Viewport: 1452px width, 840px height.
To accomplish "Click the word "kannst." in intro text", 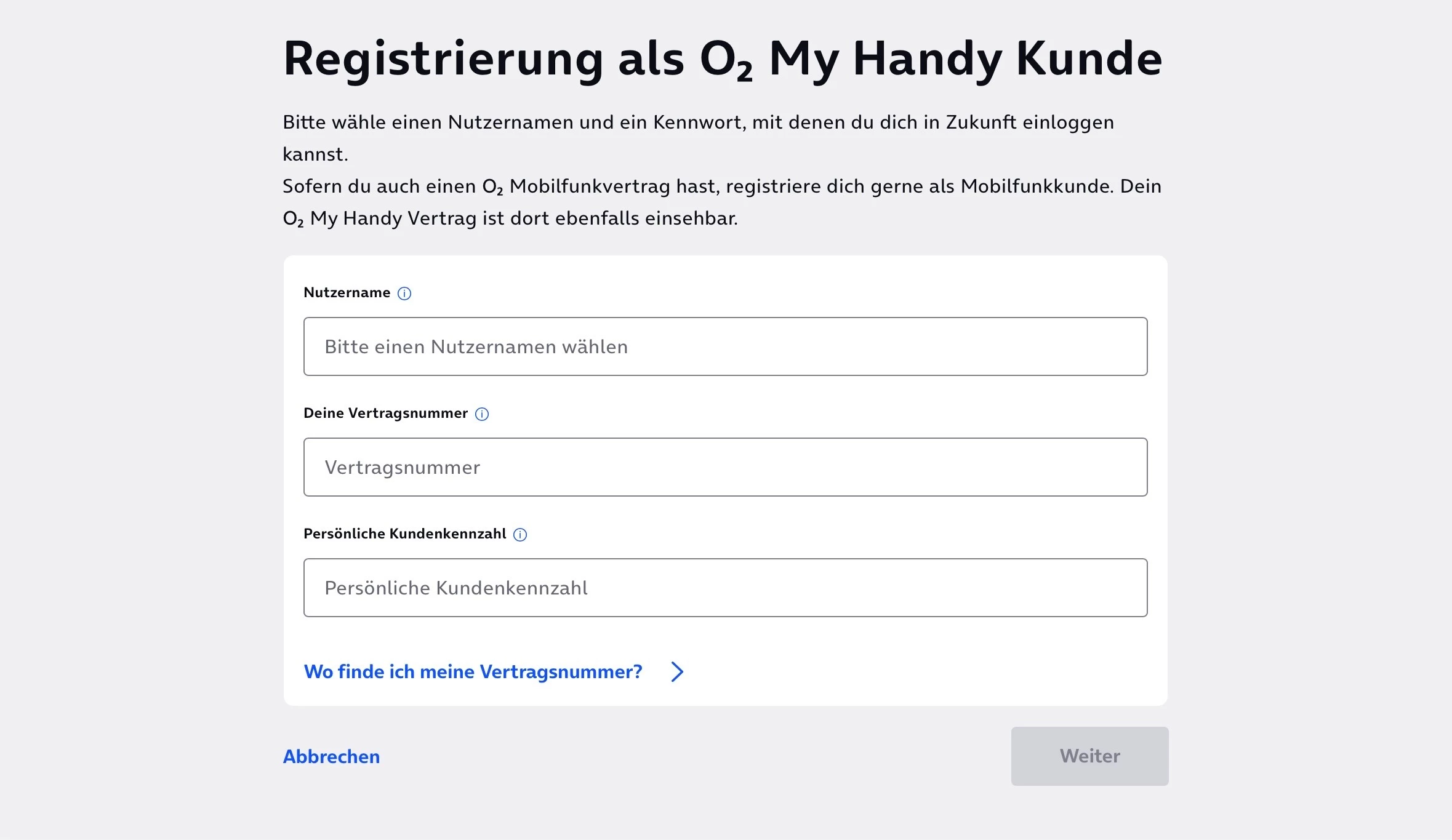I will click(315, 154).
